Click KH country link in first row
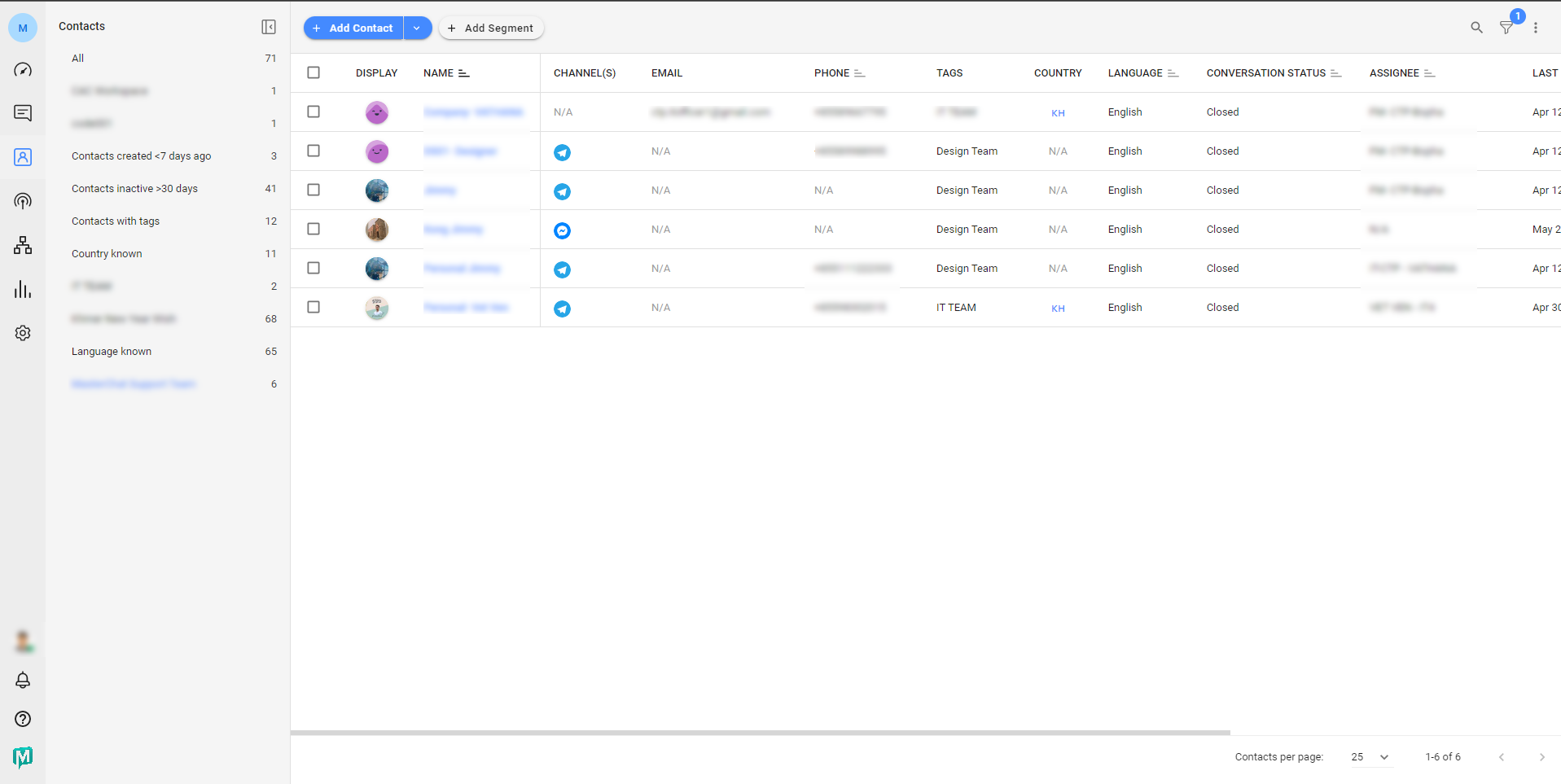 click(1058, 113)
